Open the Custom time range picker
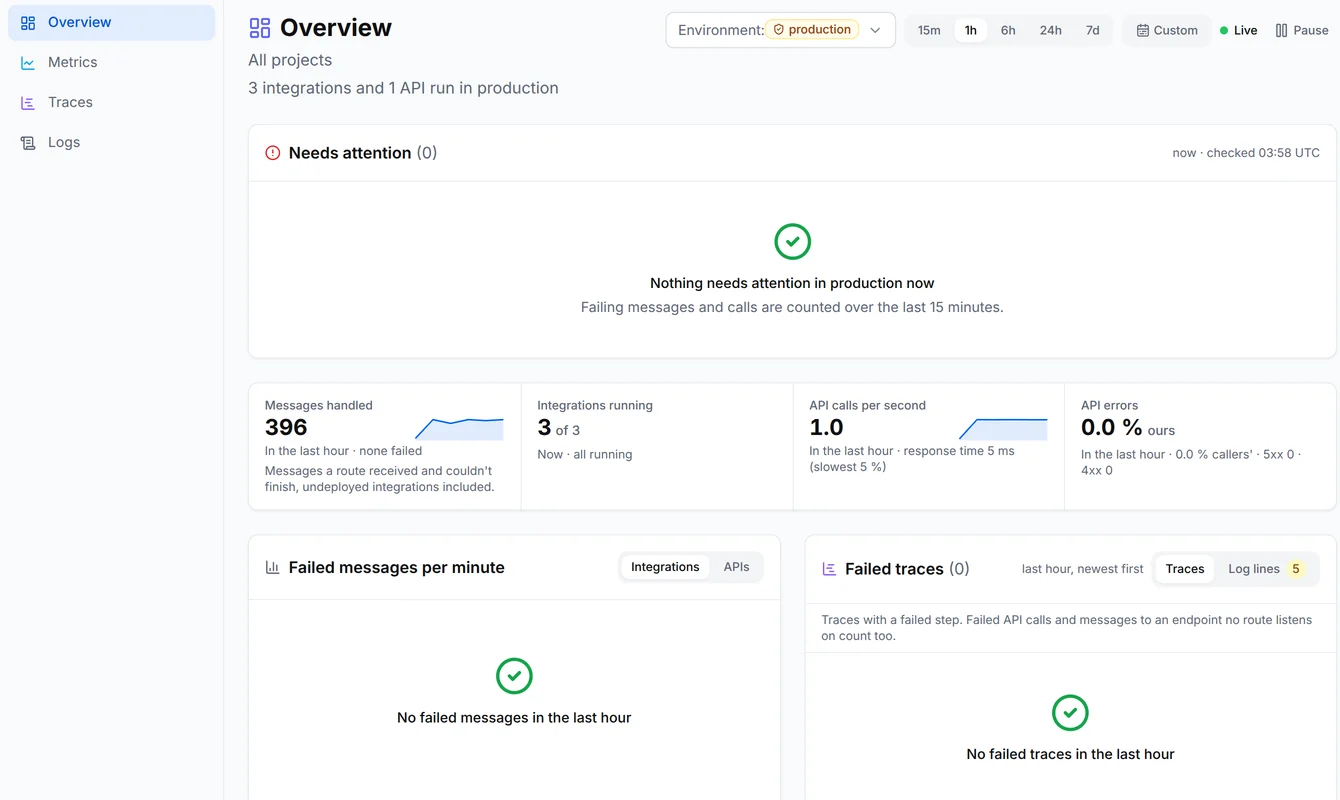This screenshot has width=1340, height=800. 1167,30
